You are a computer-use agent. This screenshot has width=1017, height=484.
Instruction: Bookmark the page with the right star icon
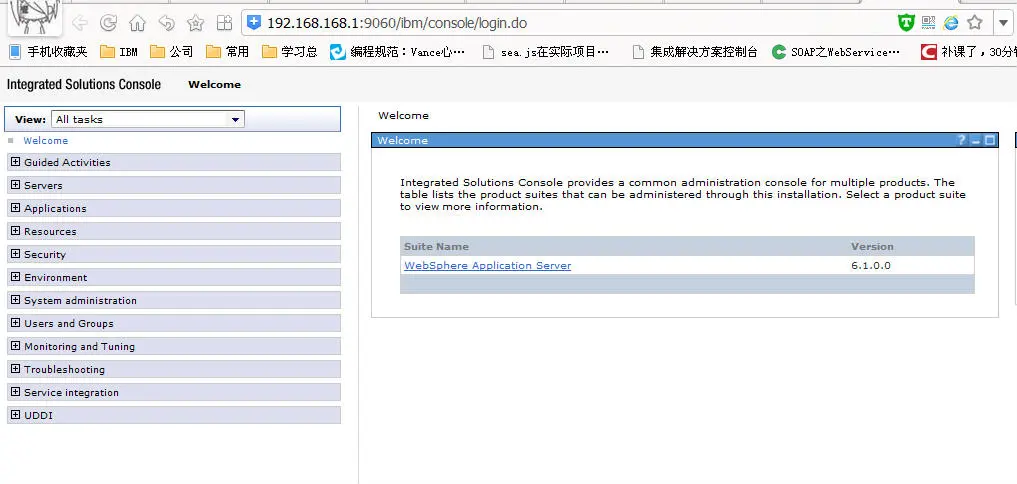pos(974,23)
